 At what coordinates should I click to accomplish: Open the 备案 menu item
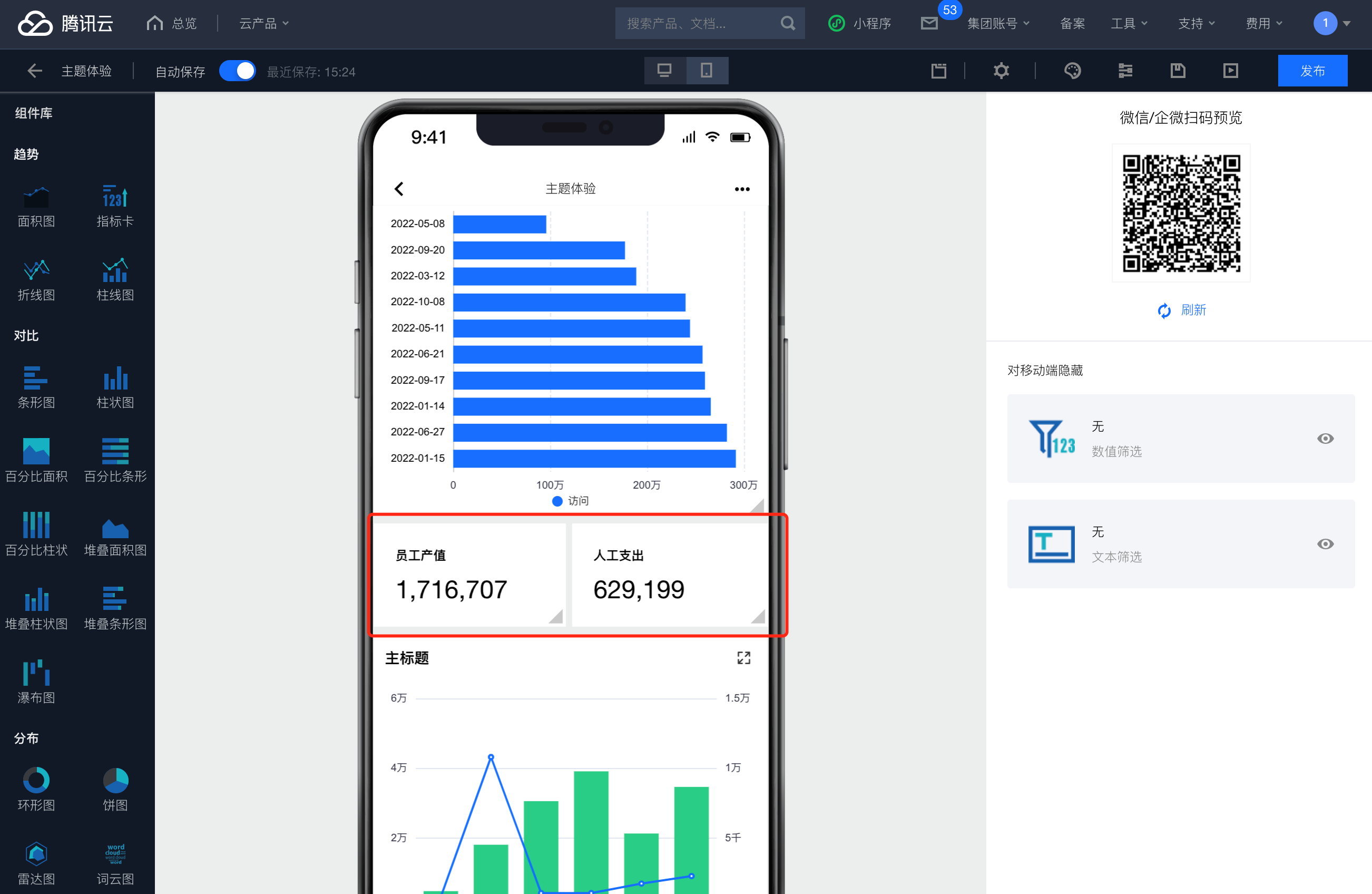click(1072, 24)
